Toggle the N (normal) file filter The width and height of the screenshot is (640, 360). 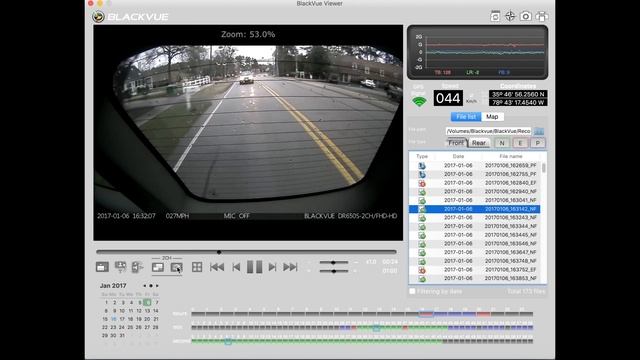(502, 143)
